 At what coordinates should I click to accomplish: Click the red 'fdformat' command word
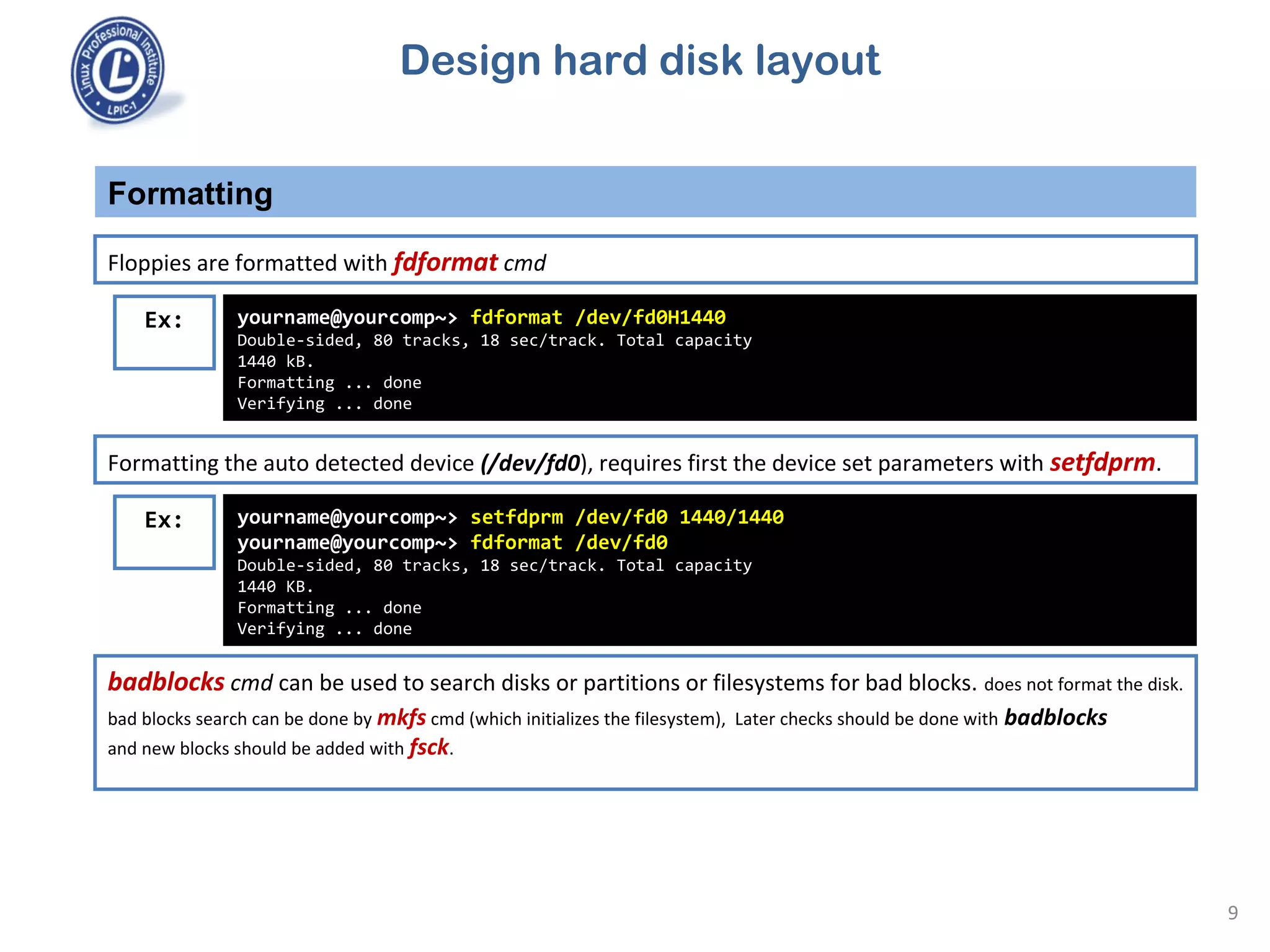(x=445, y=262)
